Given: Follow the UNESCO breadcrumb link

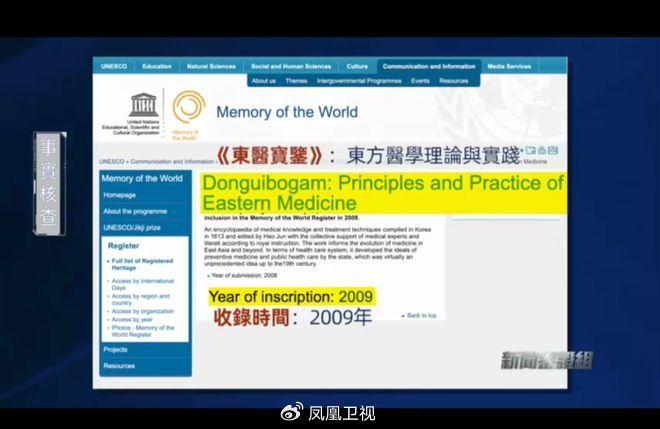Looking at the screenshot, I should point(112,162).
